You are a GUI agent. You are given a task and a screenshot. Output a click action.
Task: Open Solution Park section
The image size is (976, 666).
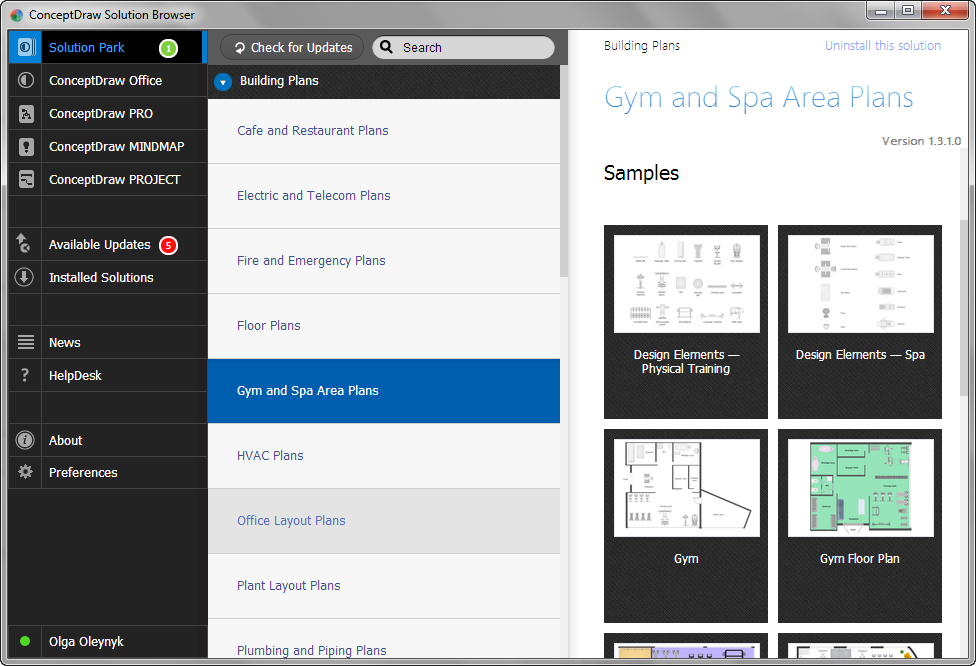(x=106, y=47)
